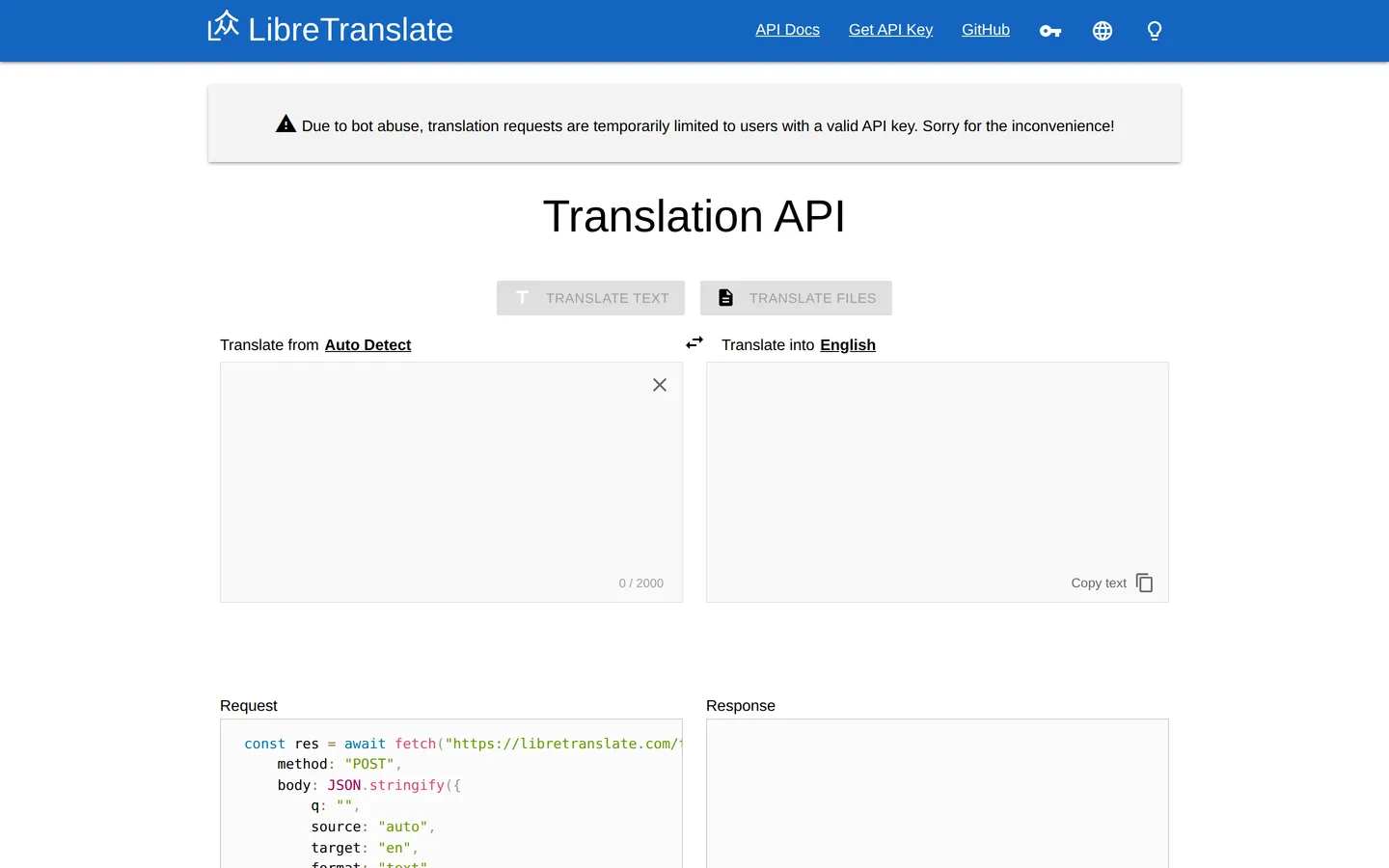Viewport: 1389px width, 868px height.
Task: Click the Copy text label
Action: [1099, 583]
